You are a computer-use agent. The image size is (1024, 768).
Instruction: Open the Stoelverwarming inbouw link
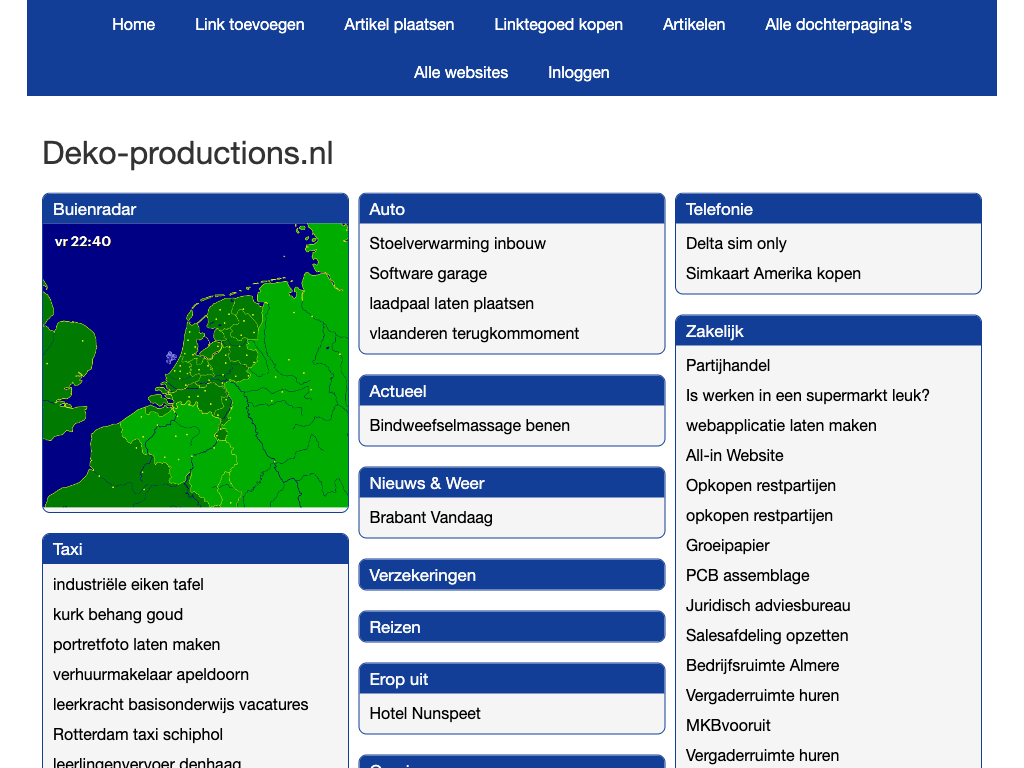pyautogui.click(x=457, y=243)
